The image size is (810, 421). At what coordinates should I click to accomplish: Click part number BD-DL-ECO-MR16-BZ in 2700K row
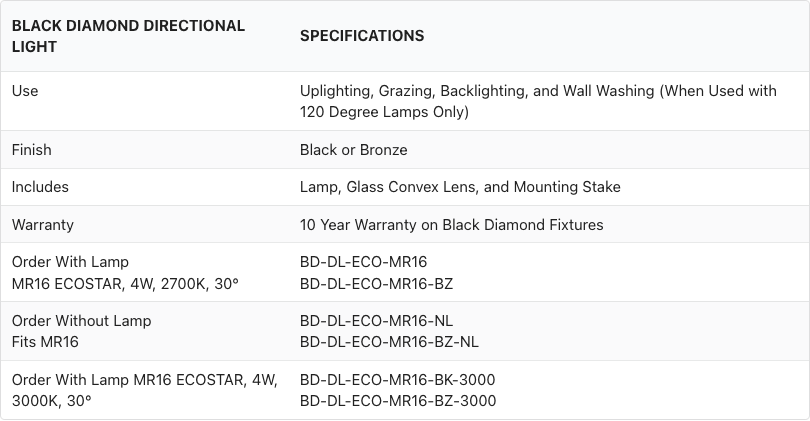(376, 284)
